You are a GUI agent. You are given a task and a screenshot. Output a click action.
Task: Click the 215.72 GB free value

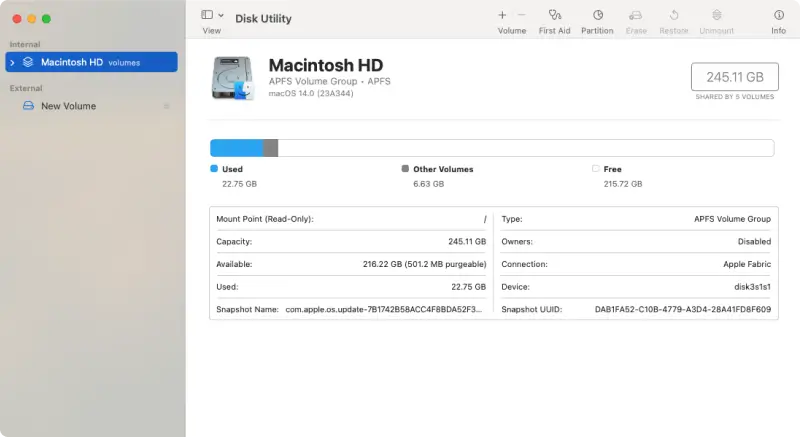[623, 184]
